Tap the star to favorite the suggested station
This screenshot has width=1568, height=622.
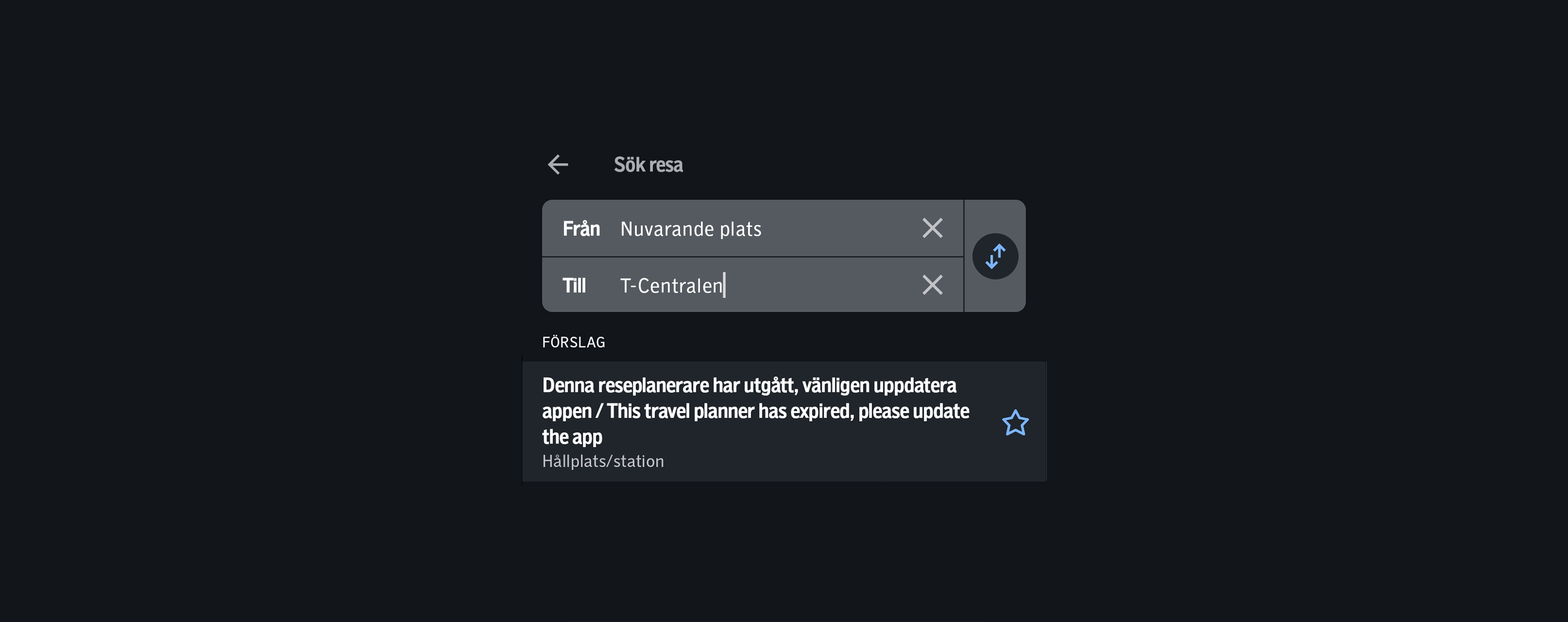[x=1015, y=422]
